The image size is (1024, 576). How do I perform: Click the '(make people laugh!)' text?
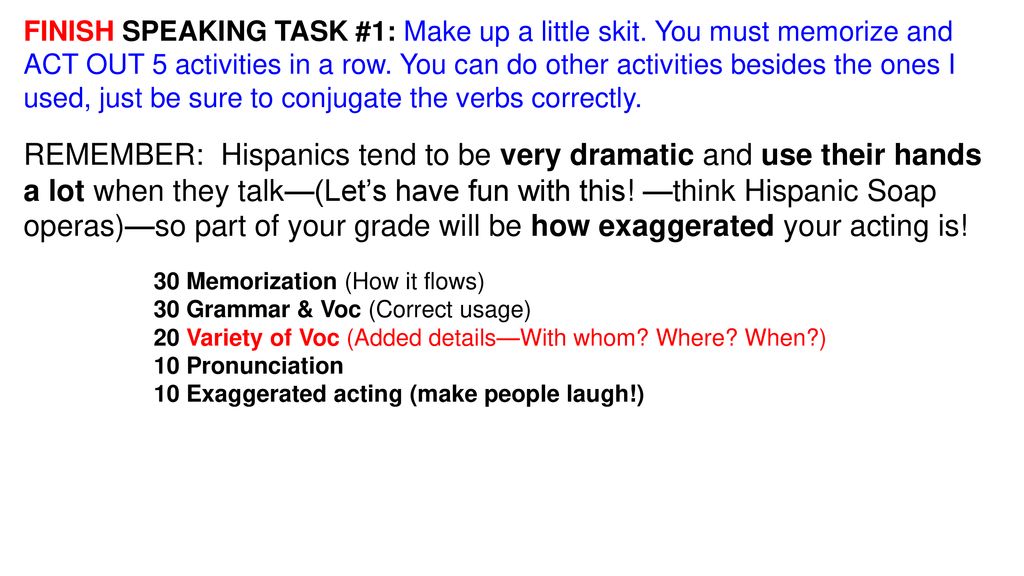pos(526,394)
